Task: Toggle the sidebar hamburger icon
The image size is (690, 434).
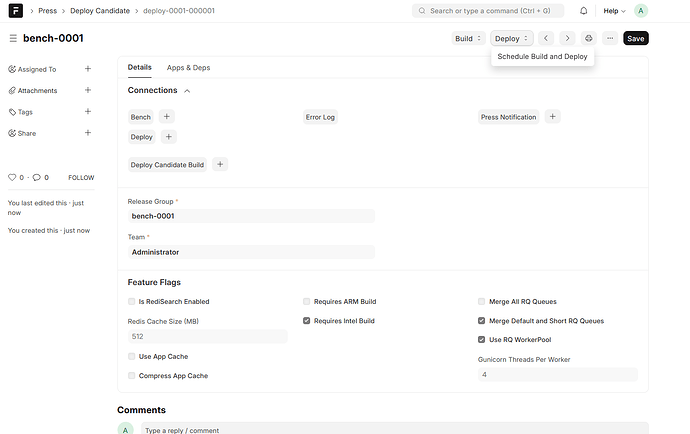Action: coord(13,38)
